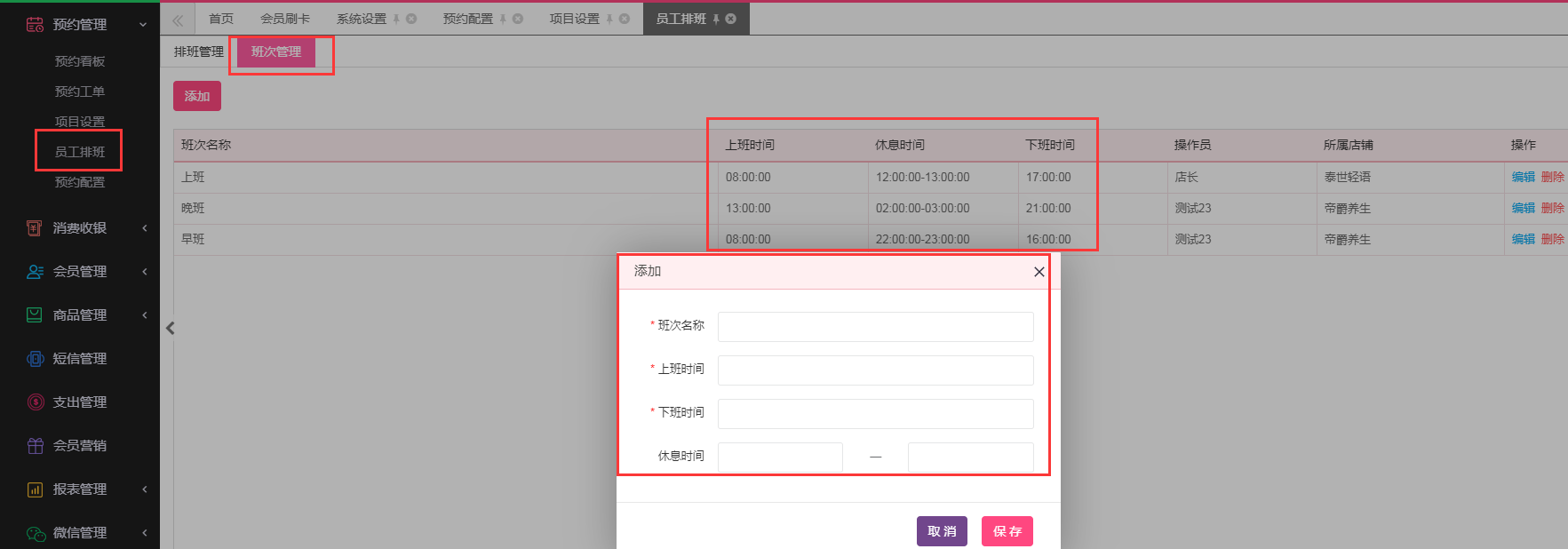Close the 系统设置 tab with its x icon
1568x549 pixels.
pyautogui.click(x=411, y=19)
